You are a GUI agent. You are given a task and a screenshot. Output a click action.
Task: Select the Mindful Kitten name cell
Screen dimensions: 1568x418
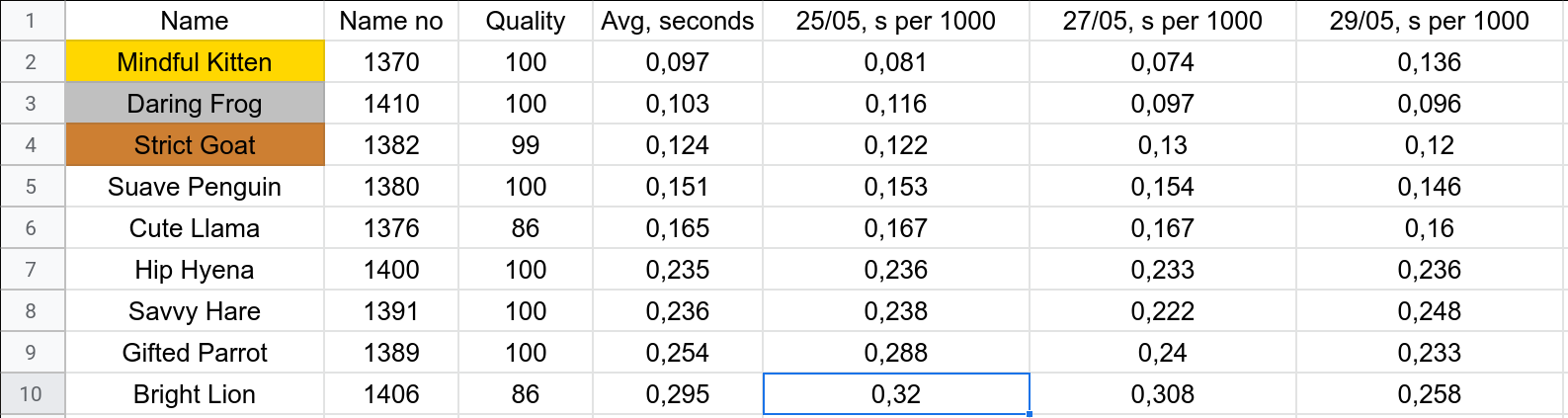195,62
